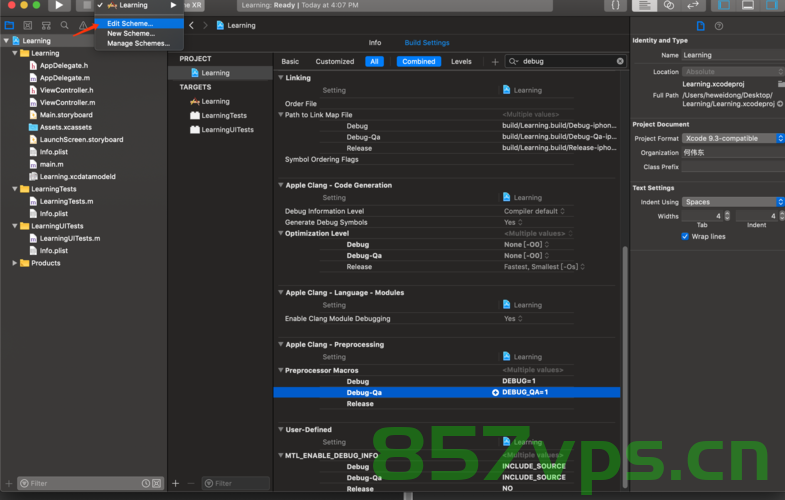Click the Organization text field
The height and width of the screenshot is (500, 785).
[x=733, y=153]
